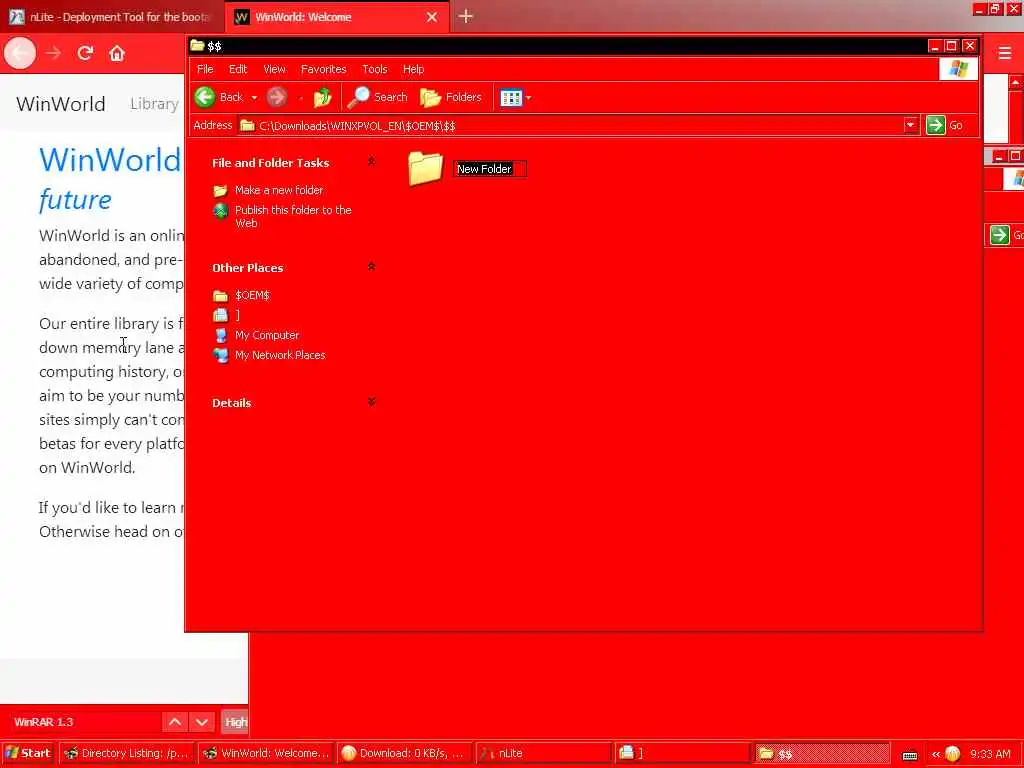Viewport: 1024px width, 768px height.
Task: Open the Edit menu
Action: [x=238, y=69]
